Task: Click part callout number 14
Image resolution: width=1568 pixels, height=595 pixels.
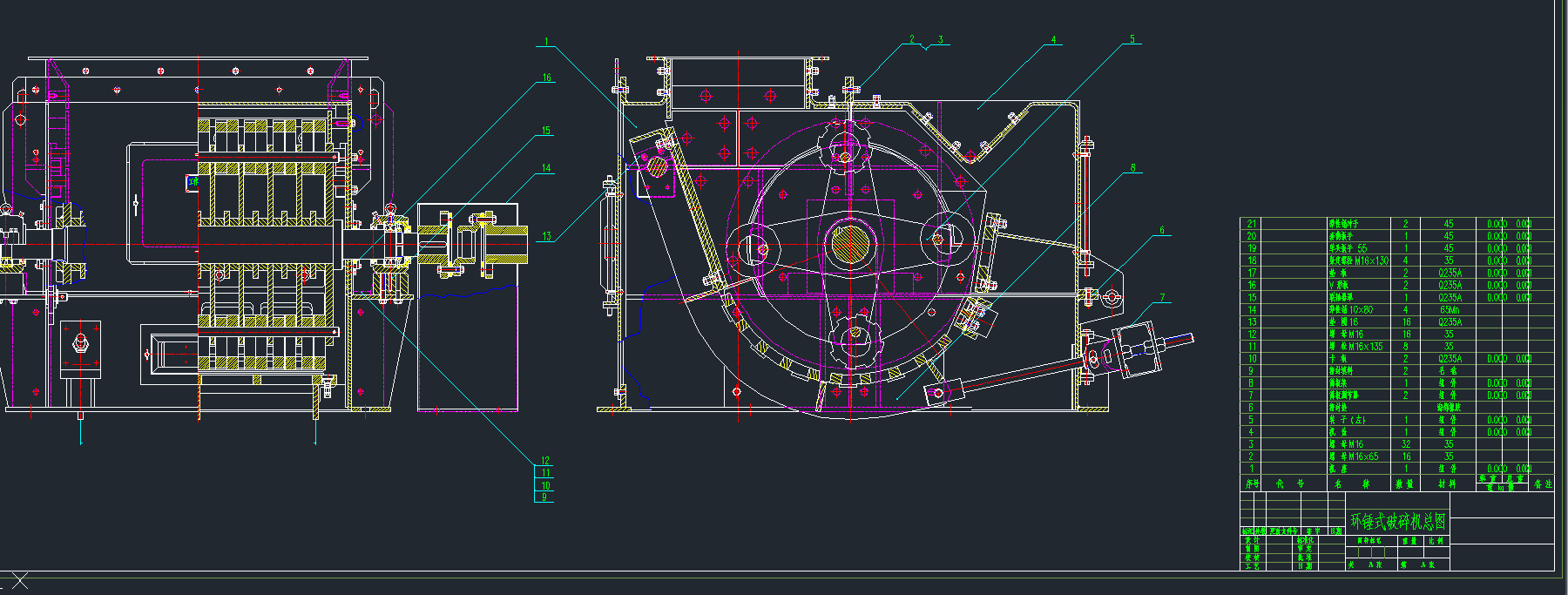Action: pos(546,169)
